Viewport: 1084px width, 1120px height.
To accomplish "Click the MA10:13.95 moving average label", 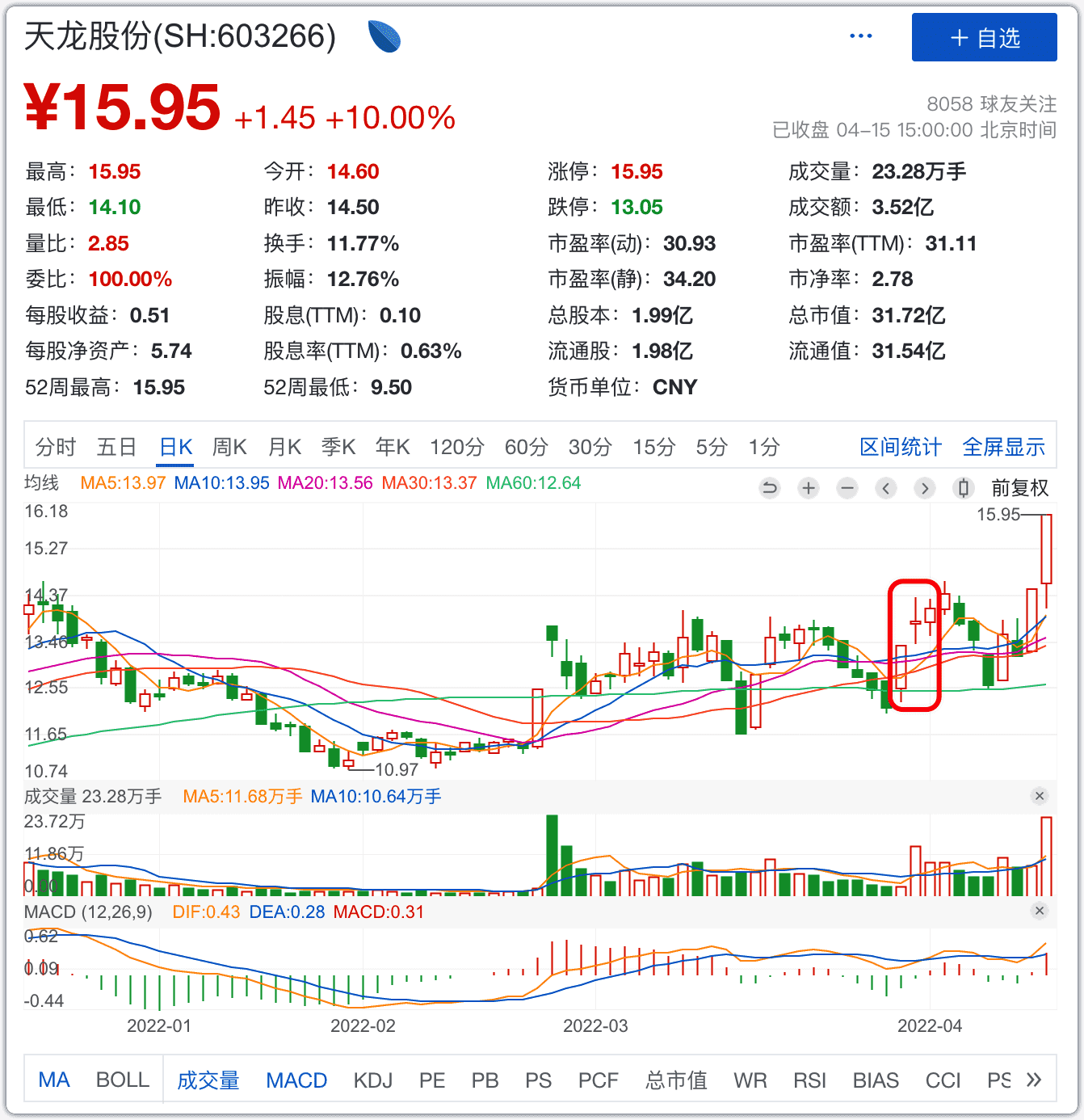I will click(x=222, y=483).
